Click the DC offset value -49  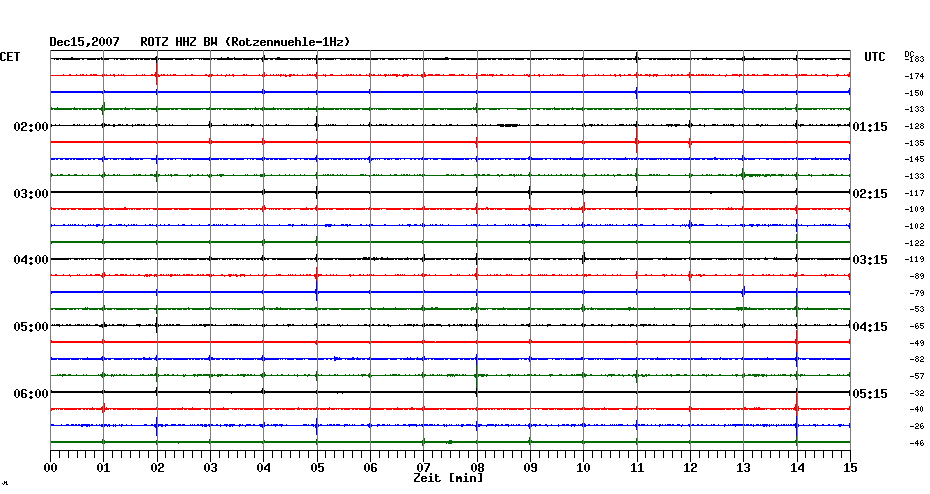916,343
